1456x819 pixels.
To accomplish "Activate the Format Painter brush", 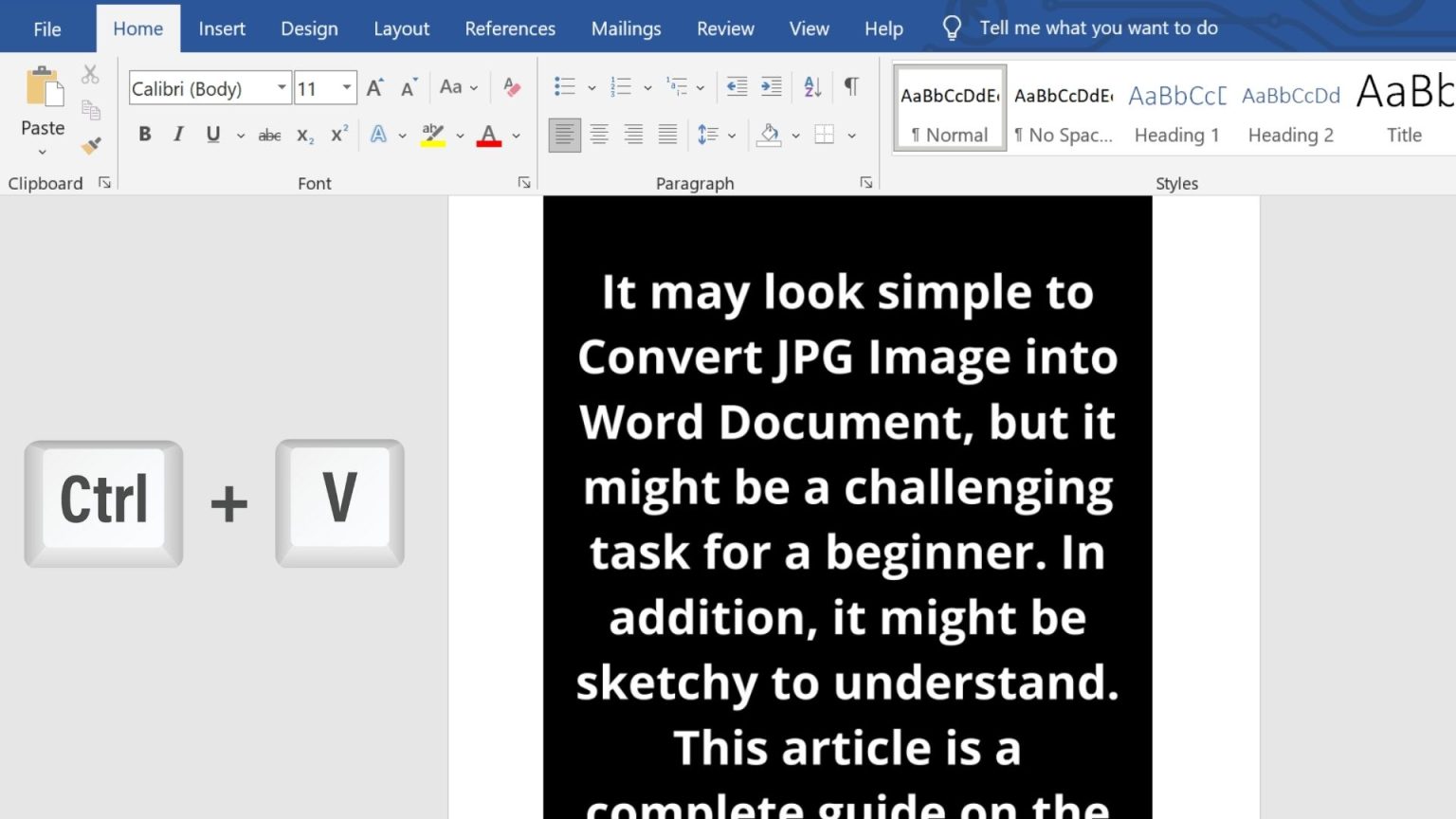I will [91, 145].
